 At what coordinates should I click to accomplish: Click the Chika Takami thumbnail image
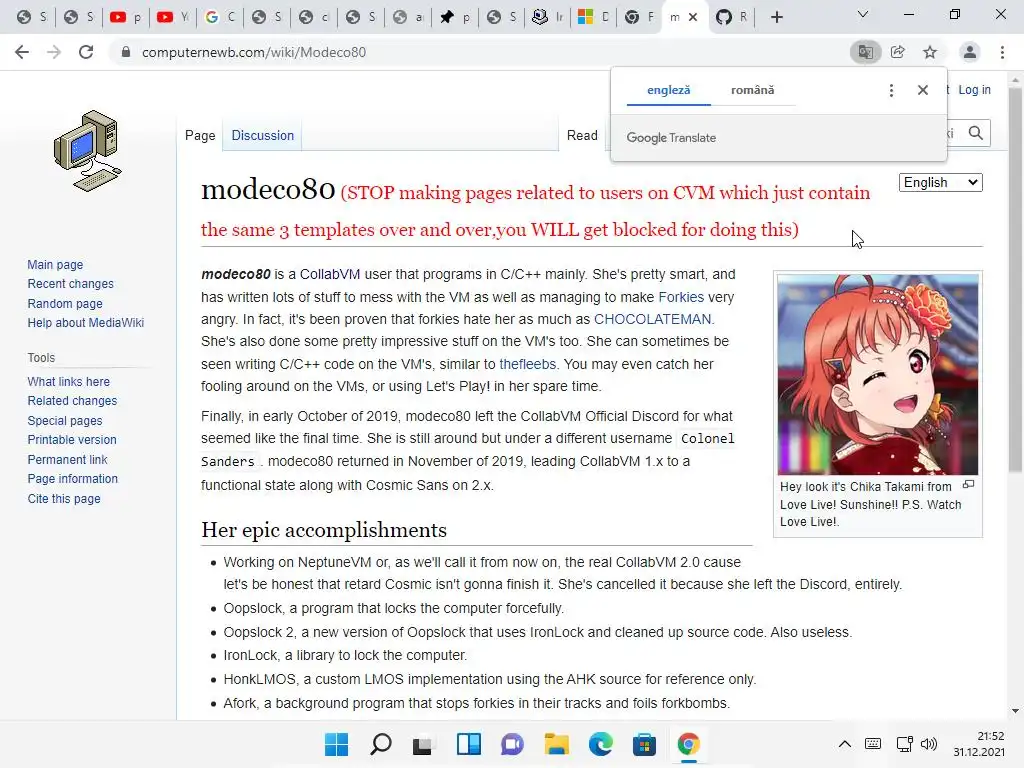tap(878, 374)
